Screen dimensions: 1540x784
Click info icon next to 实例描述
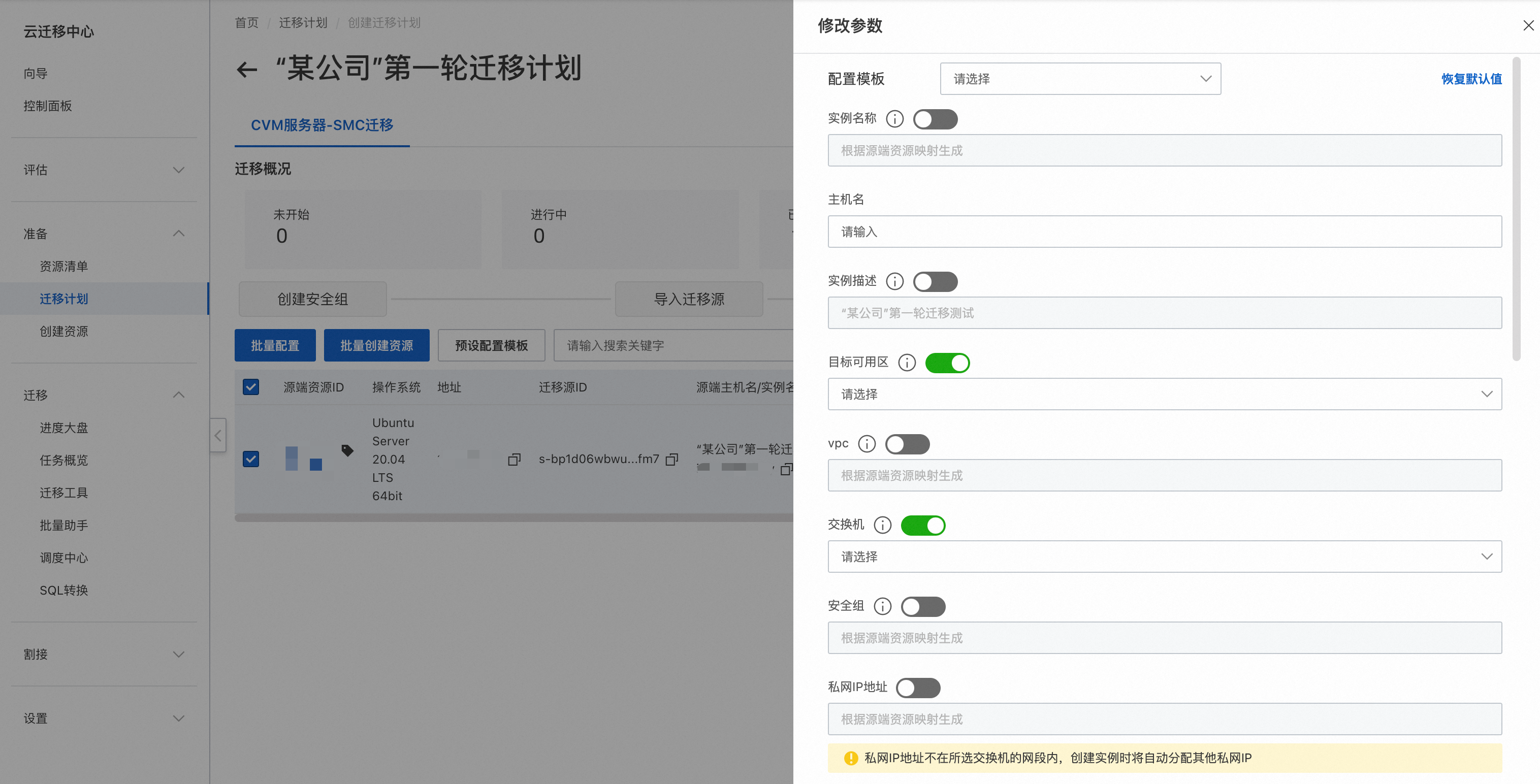click(x=894, y=281)
